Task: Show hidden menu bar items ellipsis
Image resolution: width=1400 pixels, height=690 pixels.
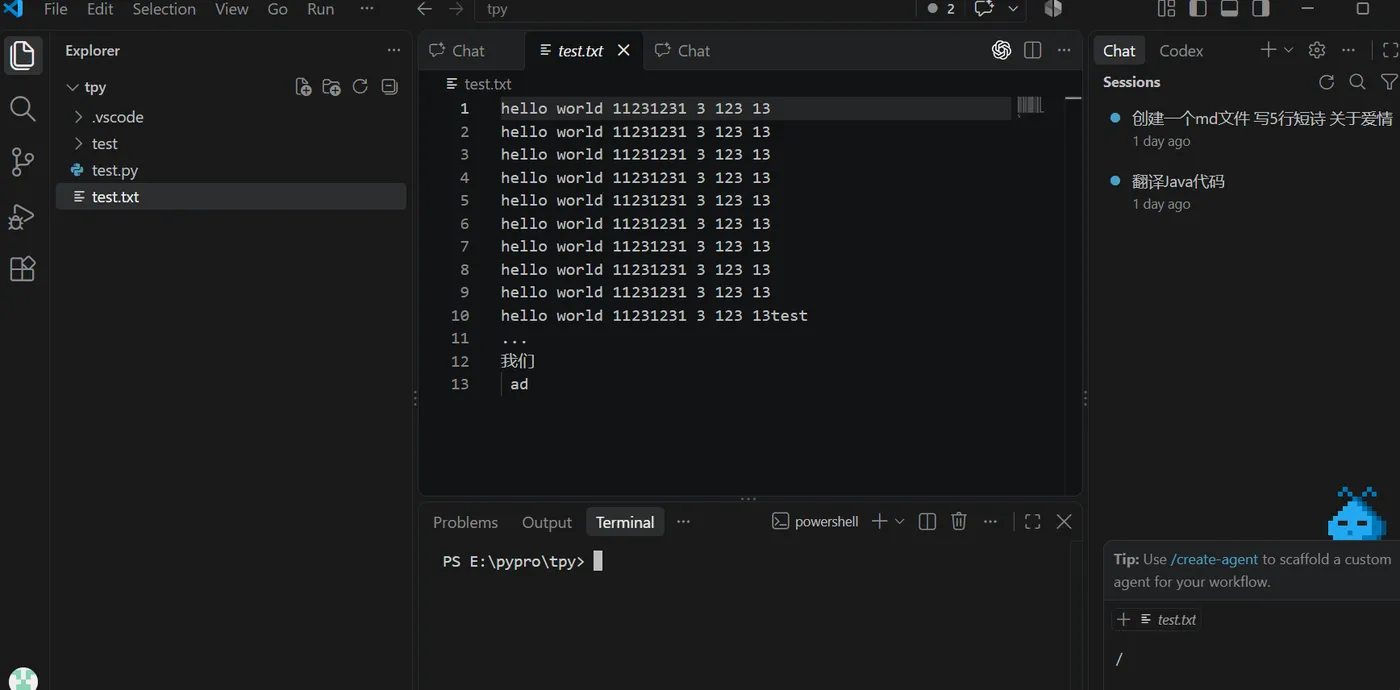Action: [x=367, y=9]
